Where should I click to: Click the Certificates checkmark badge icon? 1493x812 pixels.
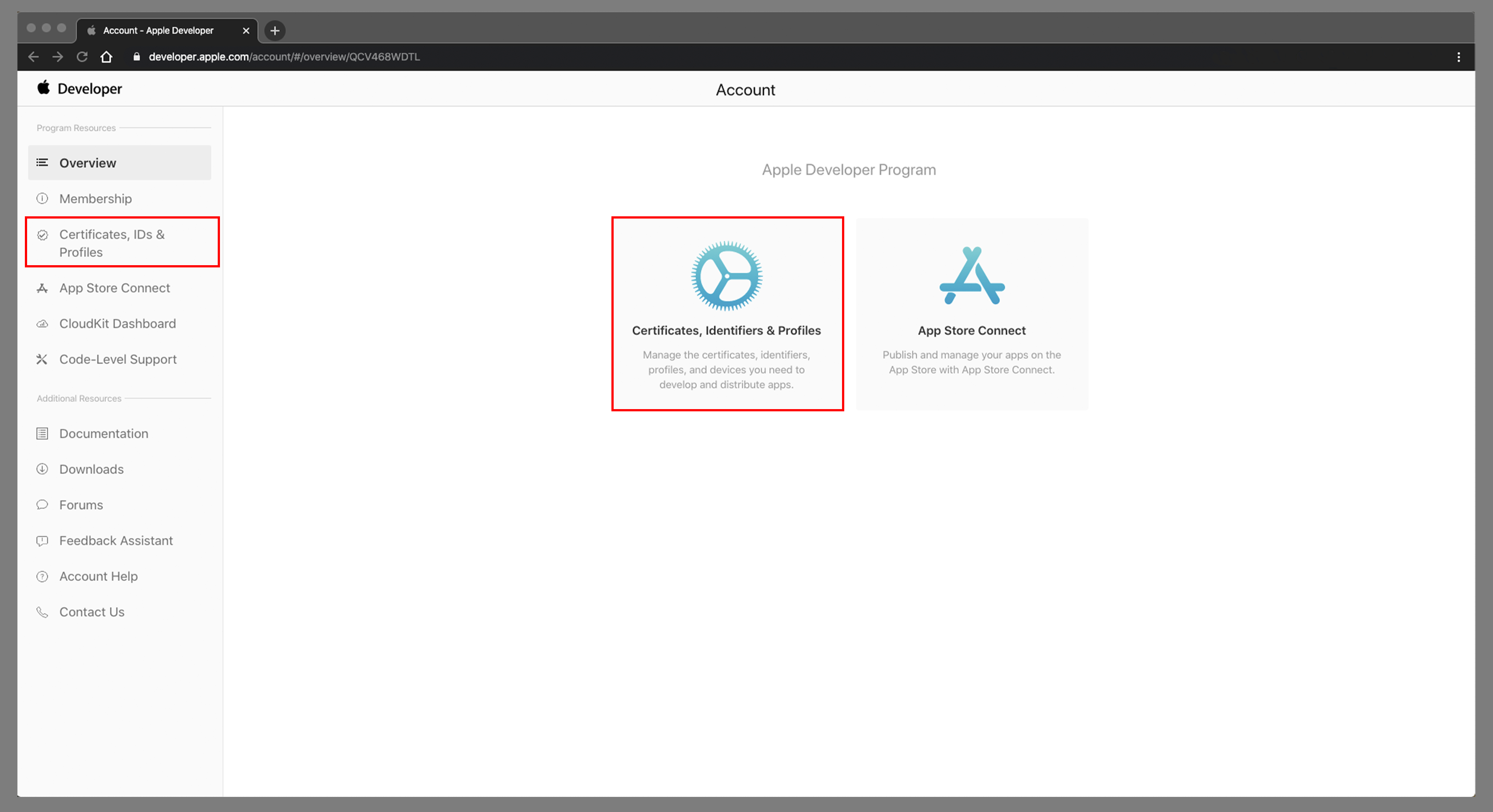point(42,235)
